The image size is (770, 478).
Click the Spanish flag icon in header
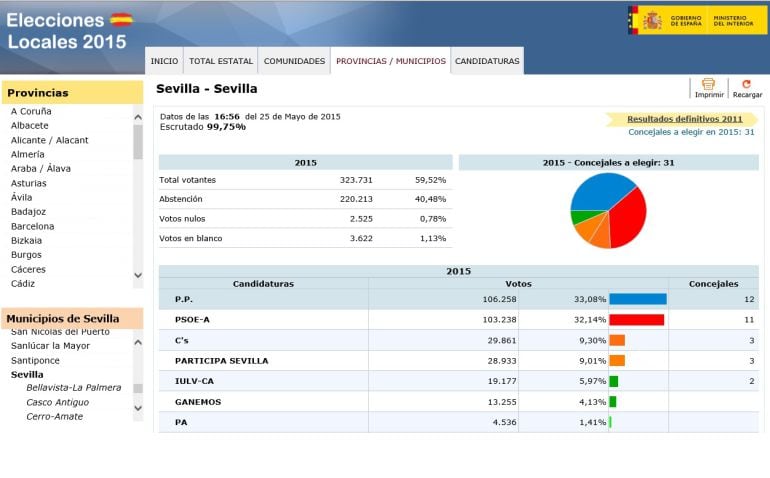[x=121, y=19]
